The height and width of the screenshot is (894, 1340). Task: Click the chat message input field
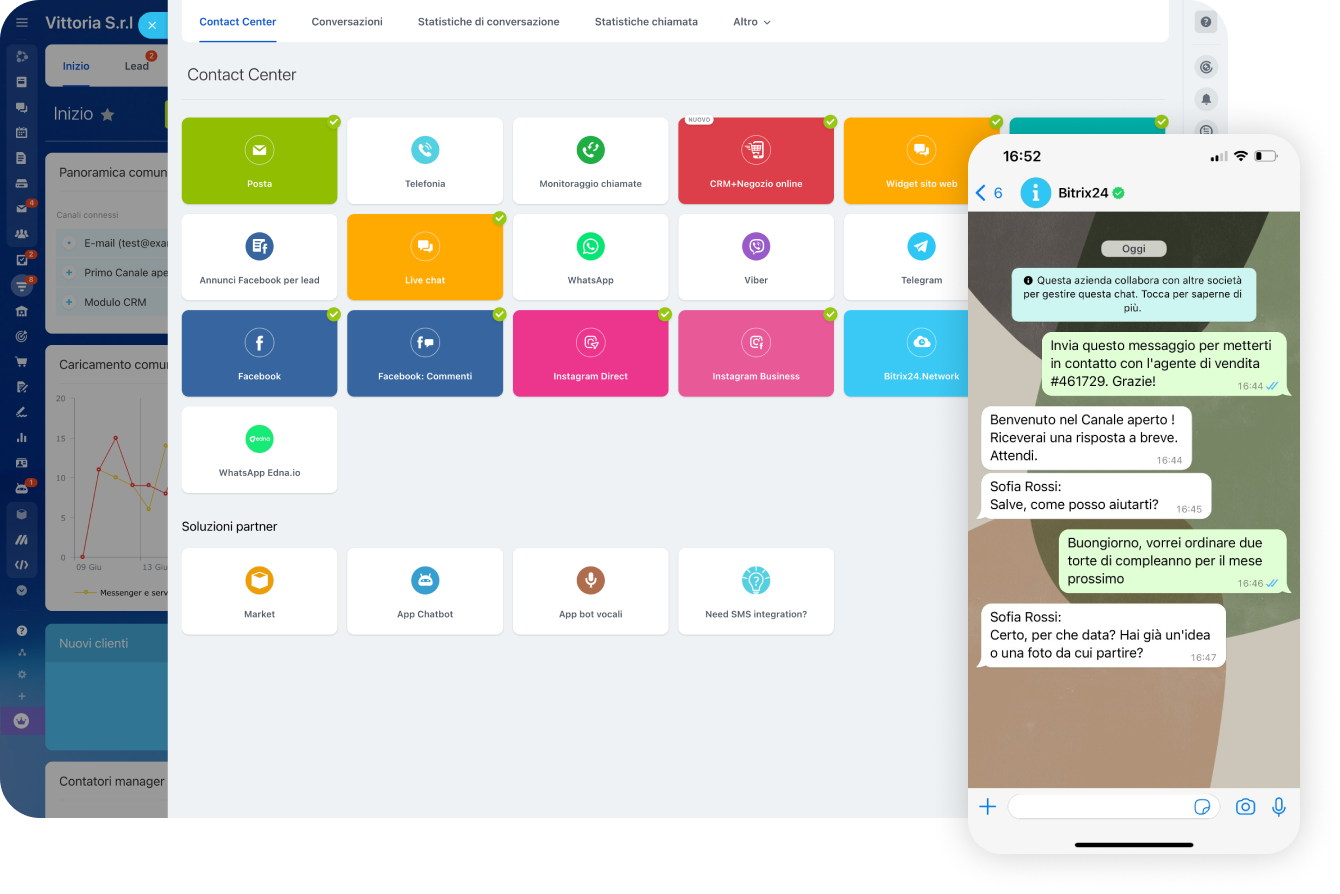pos(1100,807)
